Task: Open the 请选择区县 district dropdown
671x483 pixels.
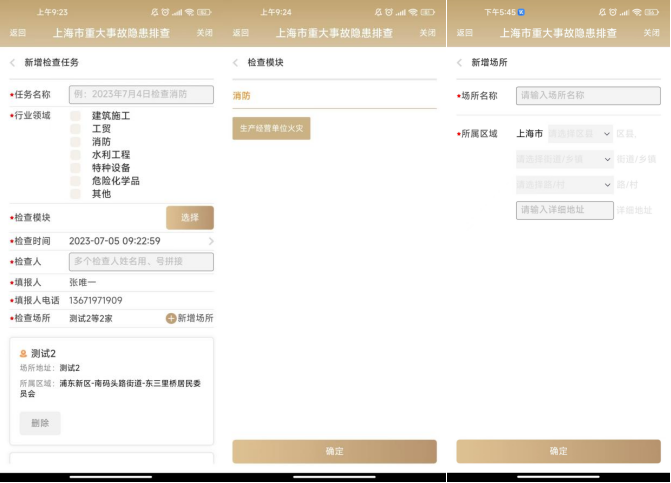Action: click(580, 134)
